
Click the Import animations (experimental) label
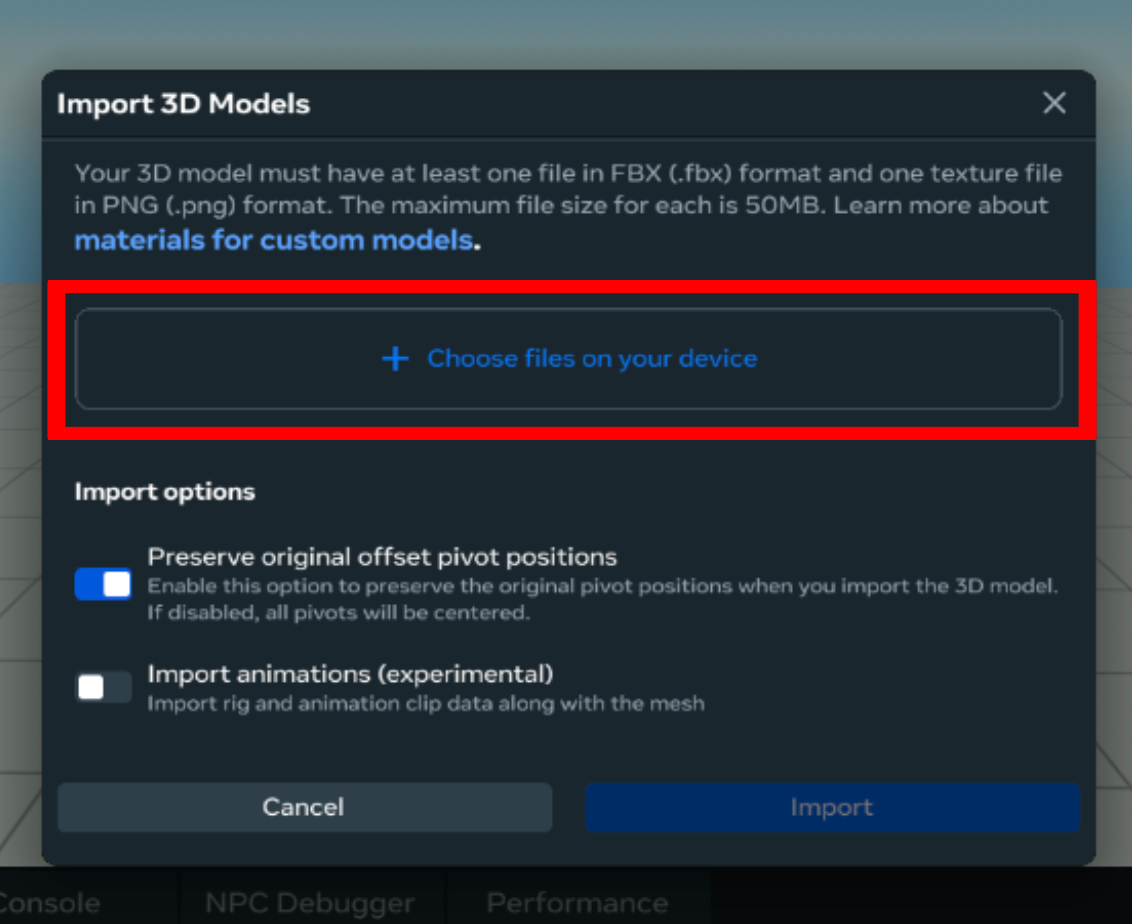[x=350, y=674]
